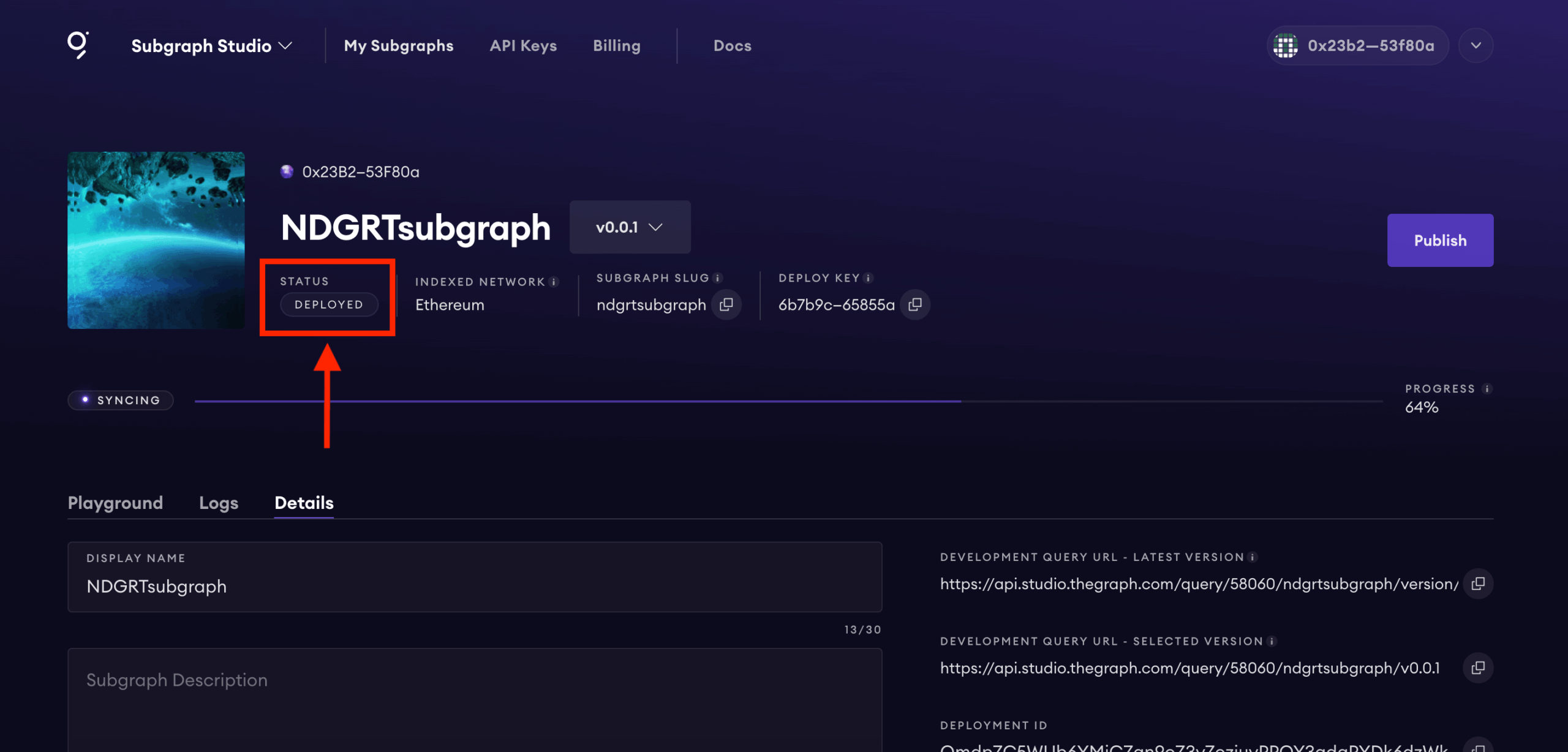Click The Graph logo icon
The height and width of the screenshot is (752, 1568).
[x=78, y=45]
